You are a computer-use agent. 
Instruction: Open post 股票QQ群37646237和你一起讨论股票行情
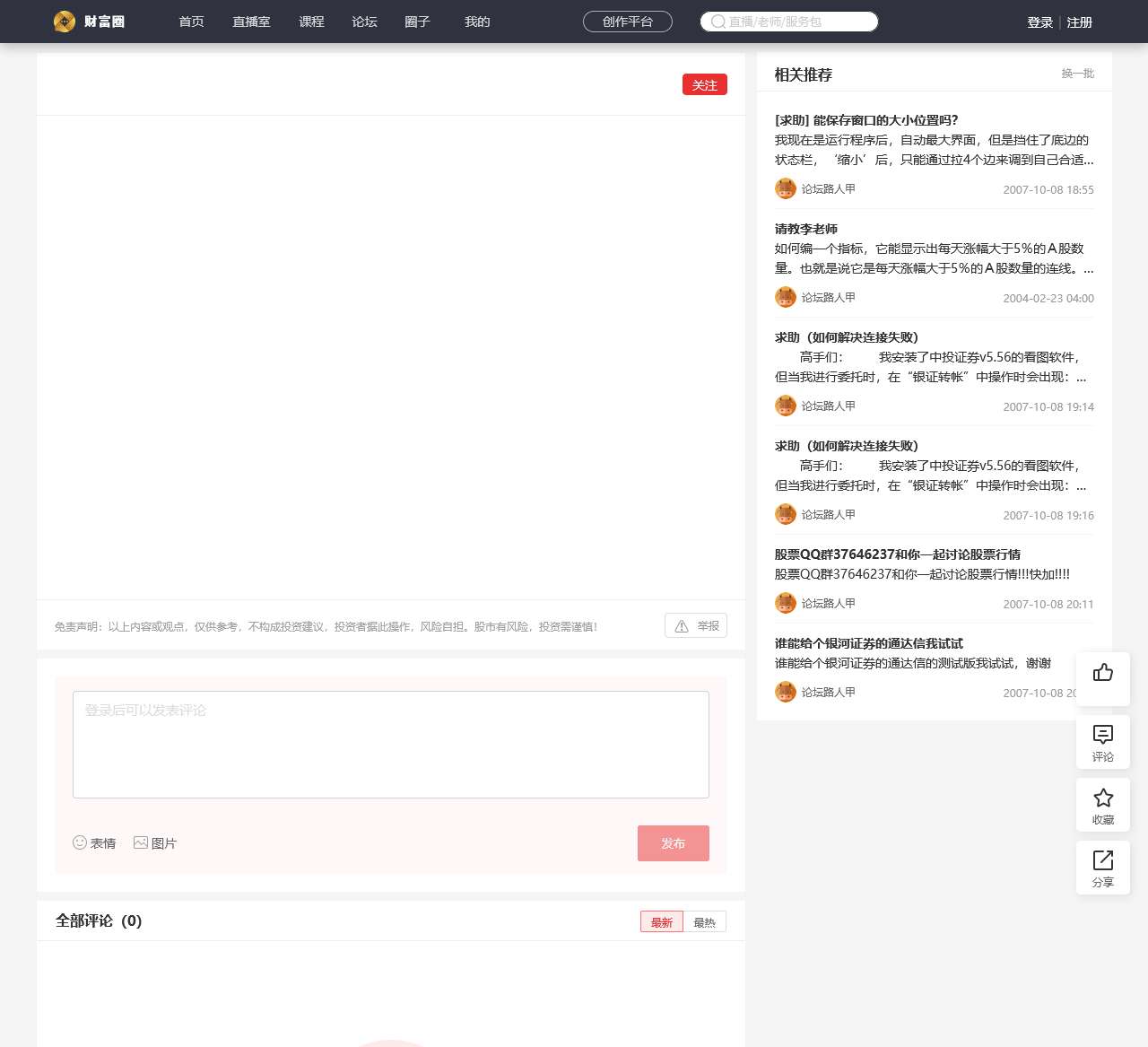click(x=898, y=554)
